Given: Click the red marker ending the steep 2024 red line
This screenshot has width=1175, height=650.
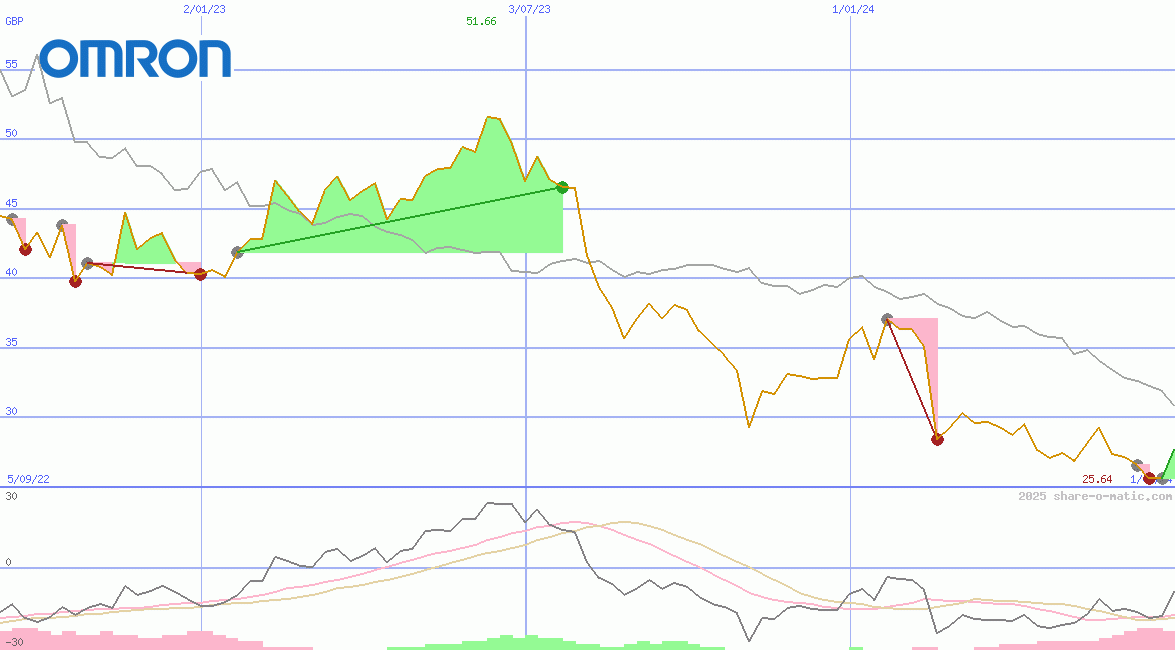Looking at the screenshot, I should 937,439.
